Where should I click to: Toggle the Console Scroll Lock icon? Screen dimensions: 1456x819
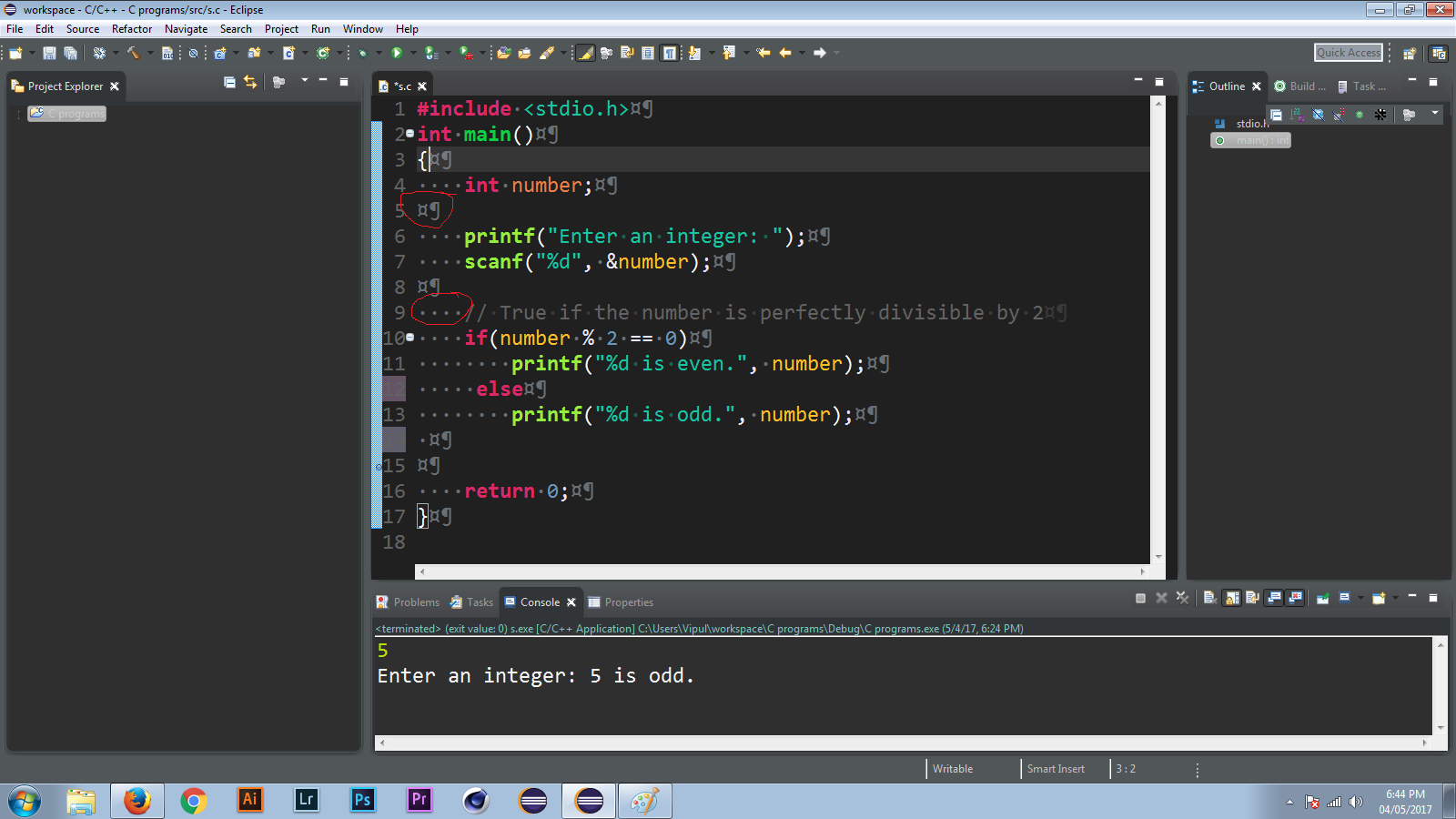(x=1231, y=598)
